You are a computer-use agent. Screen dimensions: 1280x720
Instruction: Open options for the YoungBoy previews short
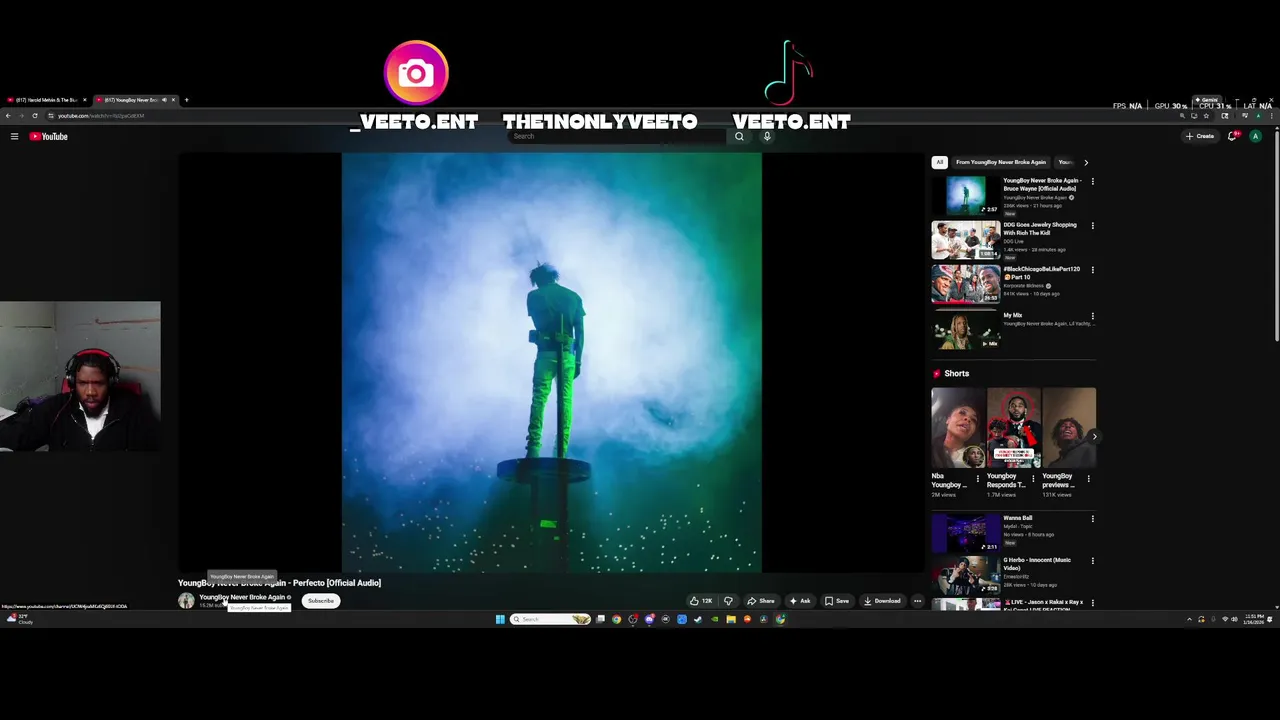point(1088,479)
